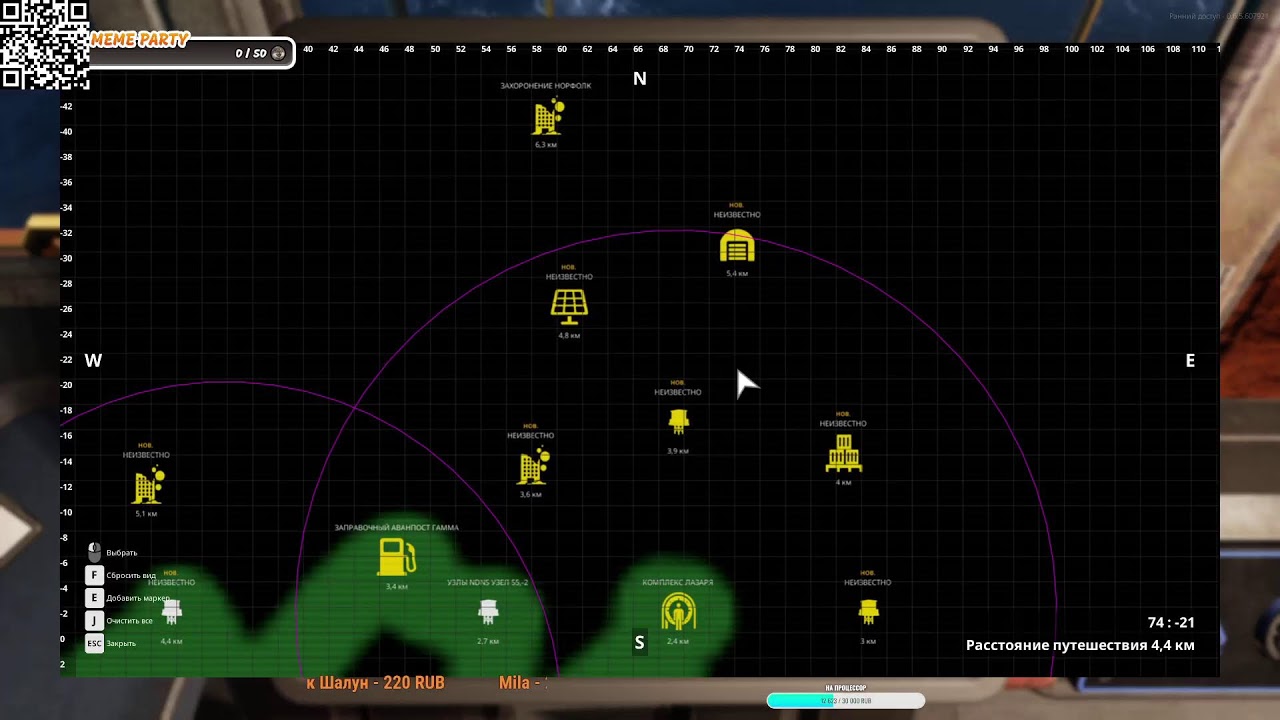Click the Комплекс Лазаря label text
The height and width of the screenshot is (720, 1280).
(x=678, y=582)
